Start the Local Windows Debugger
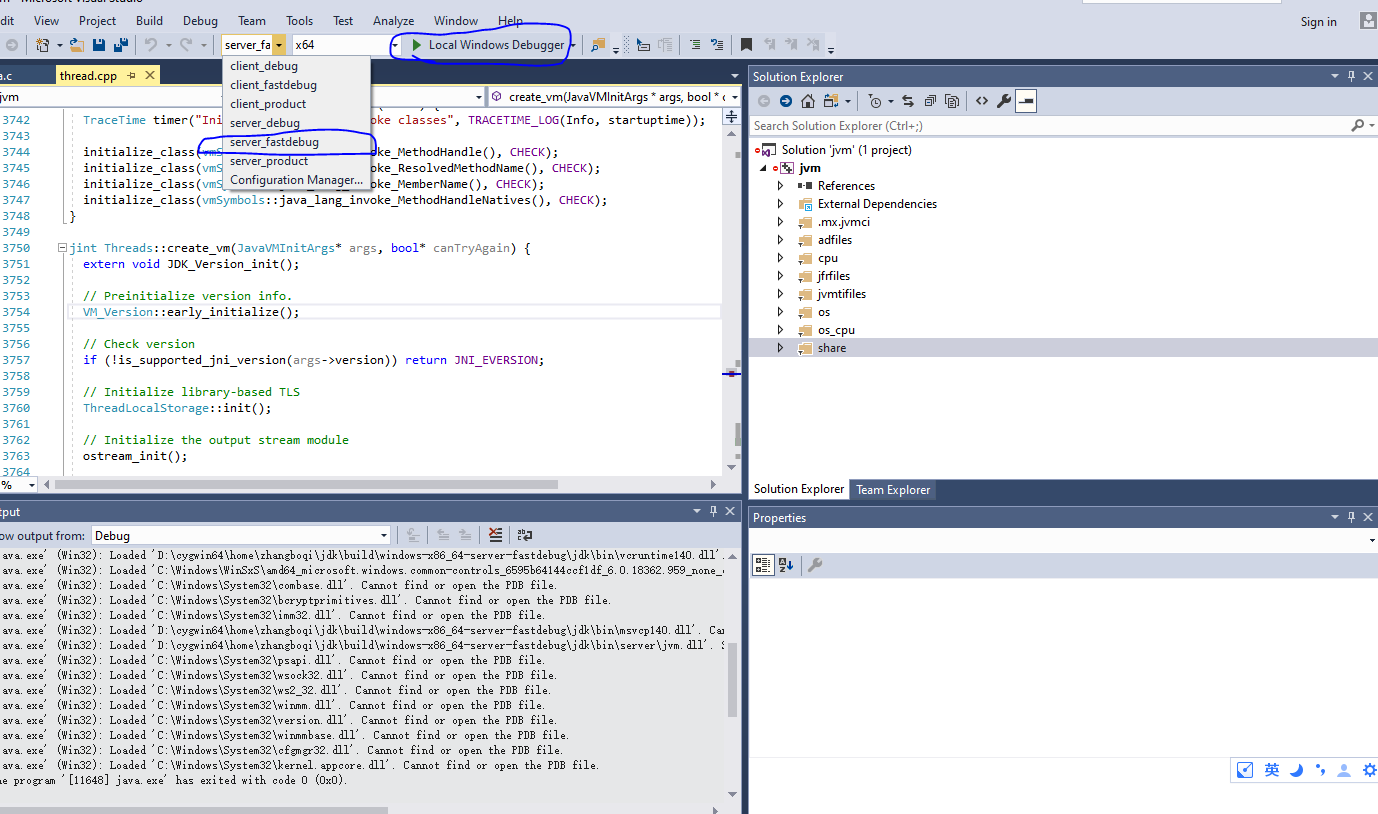The height and width of the screenshot is (814, 1378). coord(487,45)
